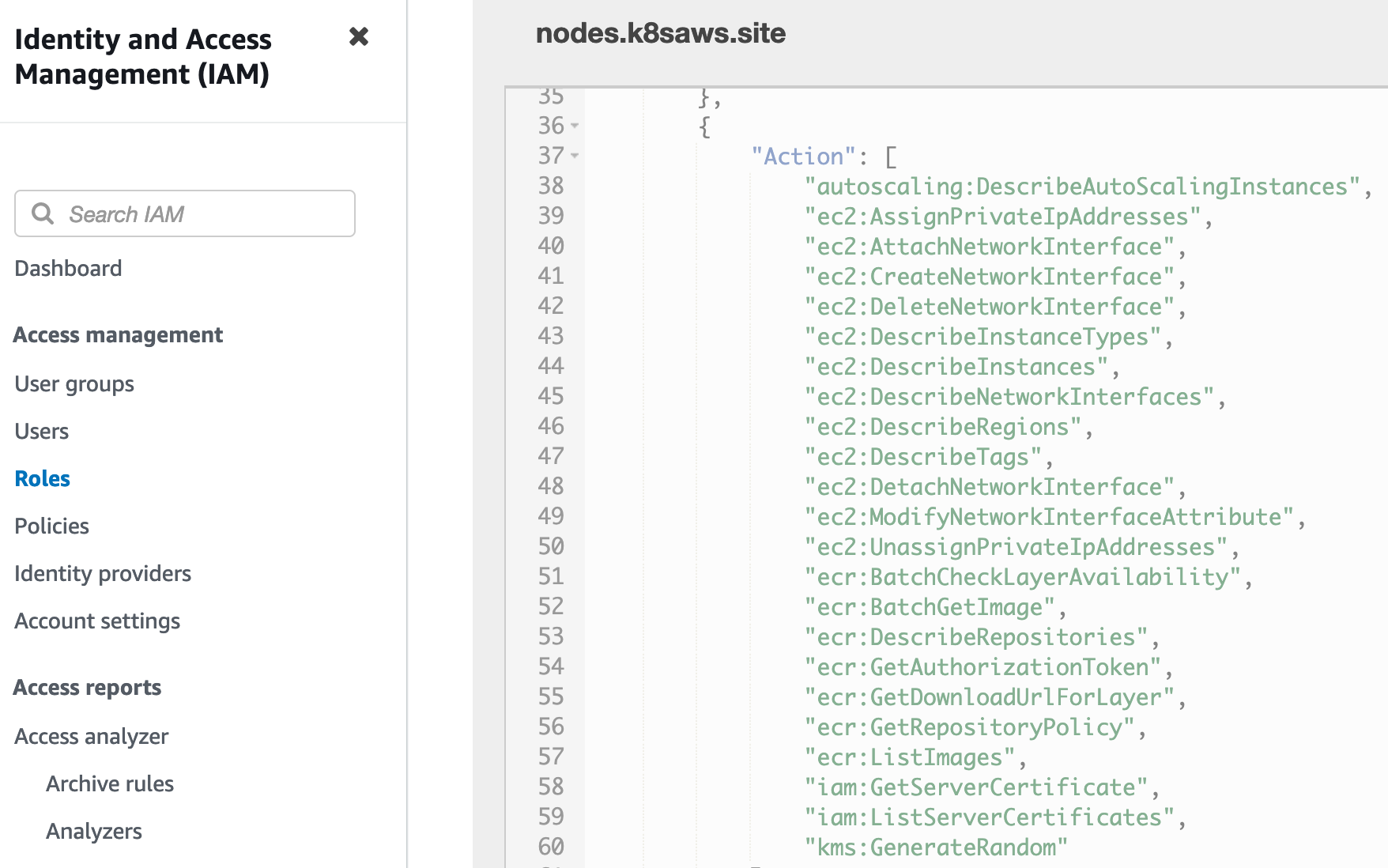Open the Dashboard link
This screenshot has width=1388, height=868.
click(68, 269)
